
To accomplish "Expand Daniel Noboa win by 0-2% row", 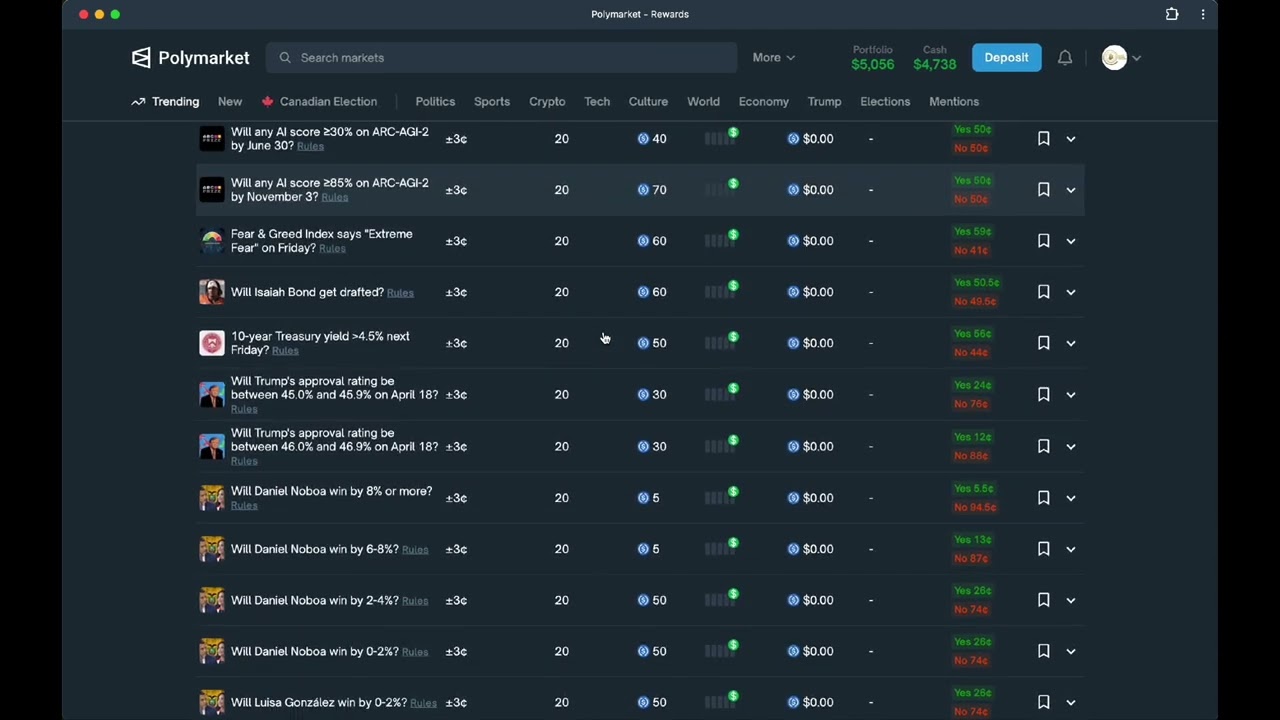I will point(1071,651).
